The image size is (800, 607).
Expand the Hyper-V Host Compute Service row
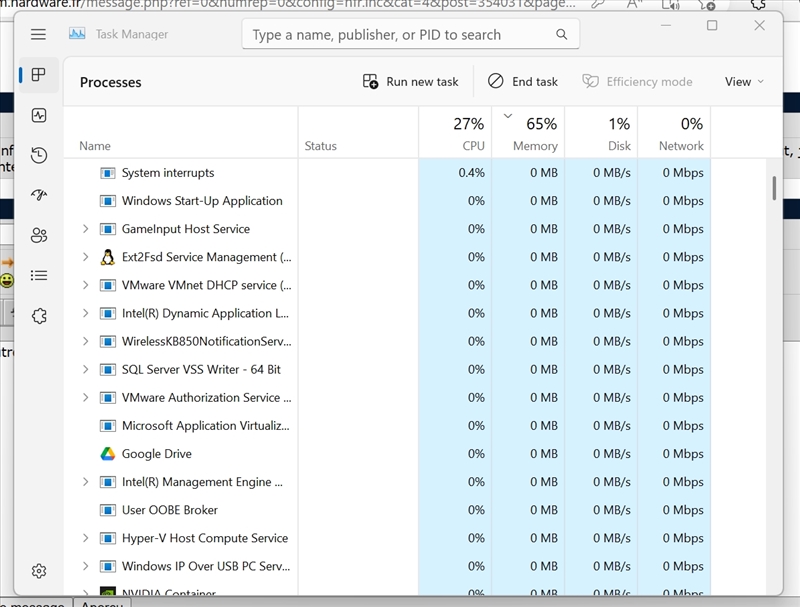86,538
